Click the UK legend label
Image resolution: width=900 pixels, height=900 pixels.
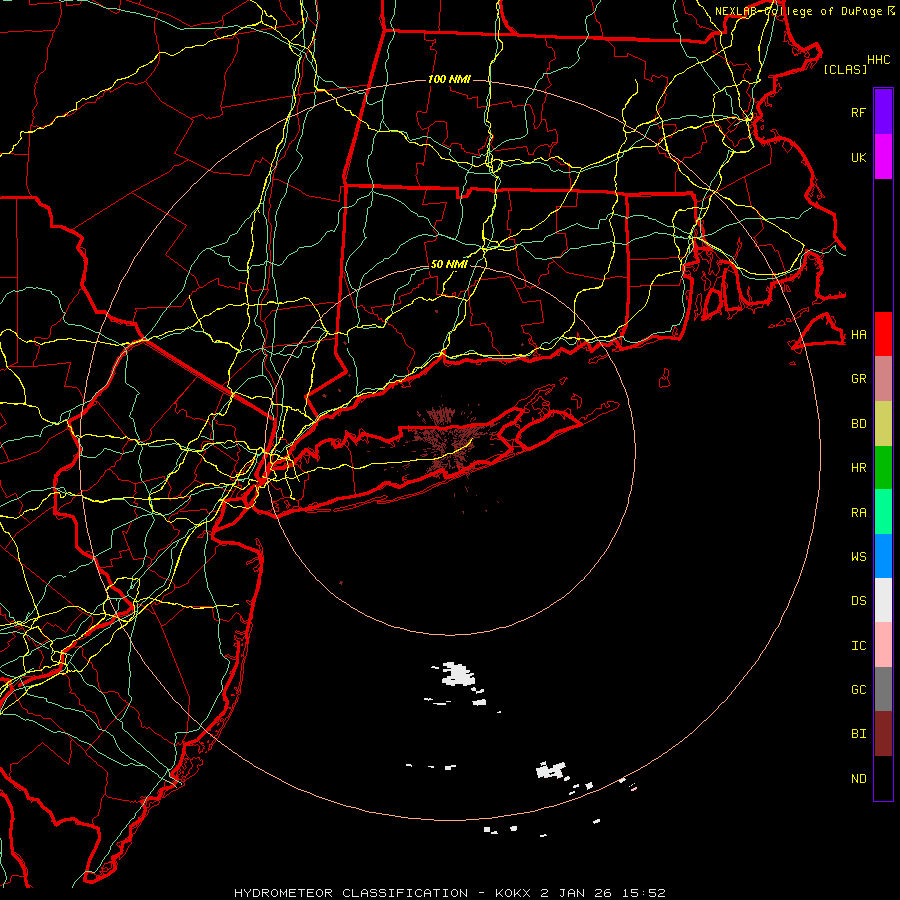point(858,157)
